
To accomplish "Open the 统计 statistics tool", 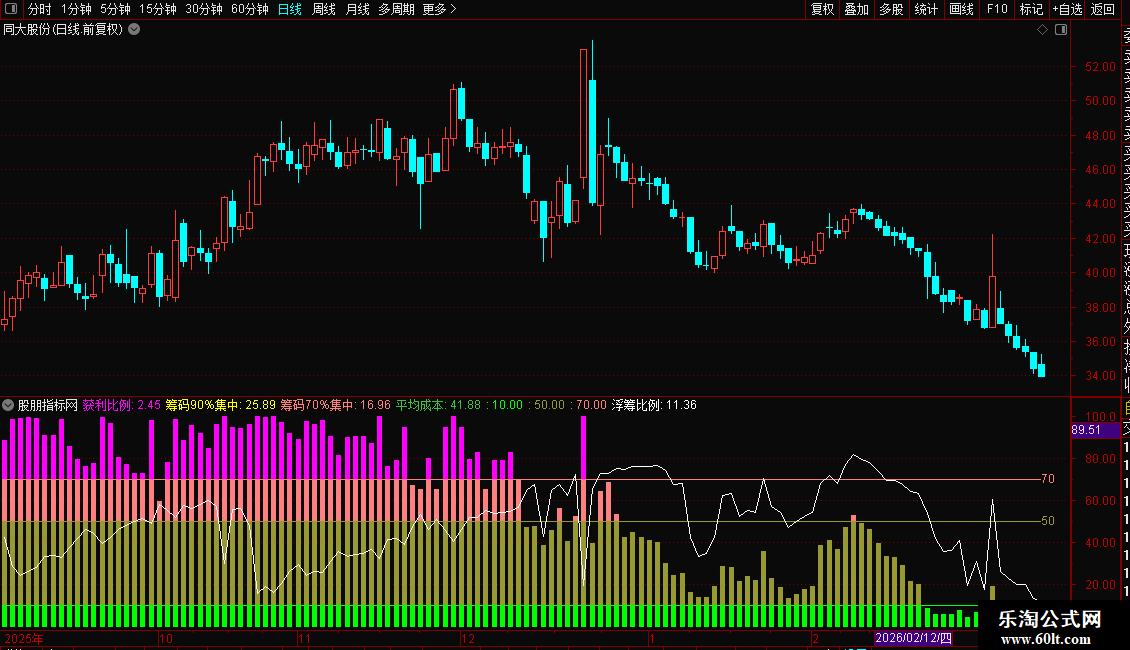I will coord(926,9).
